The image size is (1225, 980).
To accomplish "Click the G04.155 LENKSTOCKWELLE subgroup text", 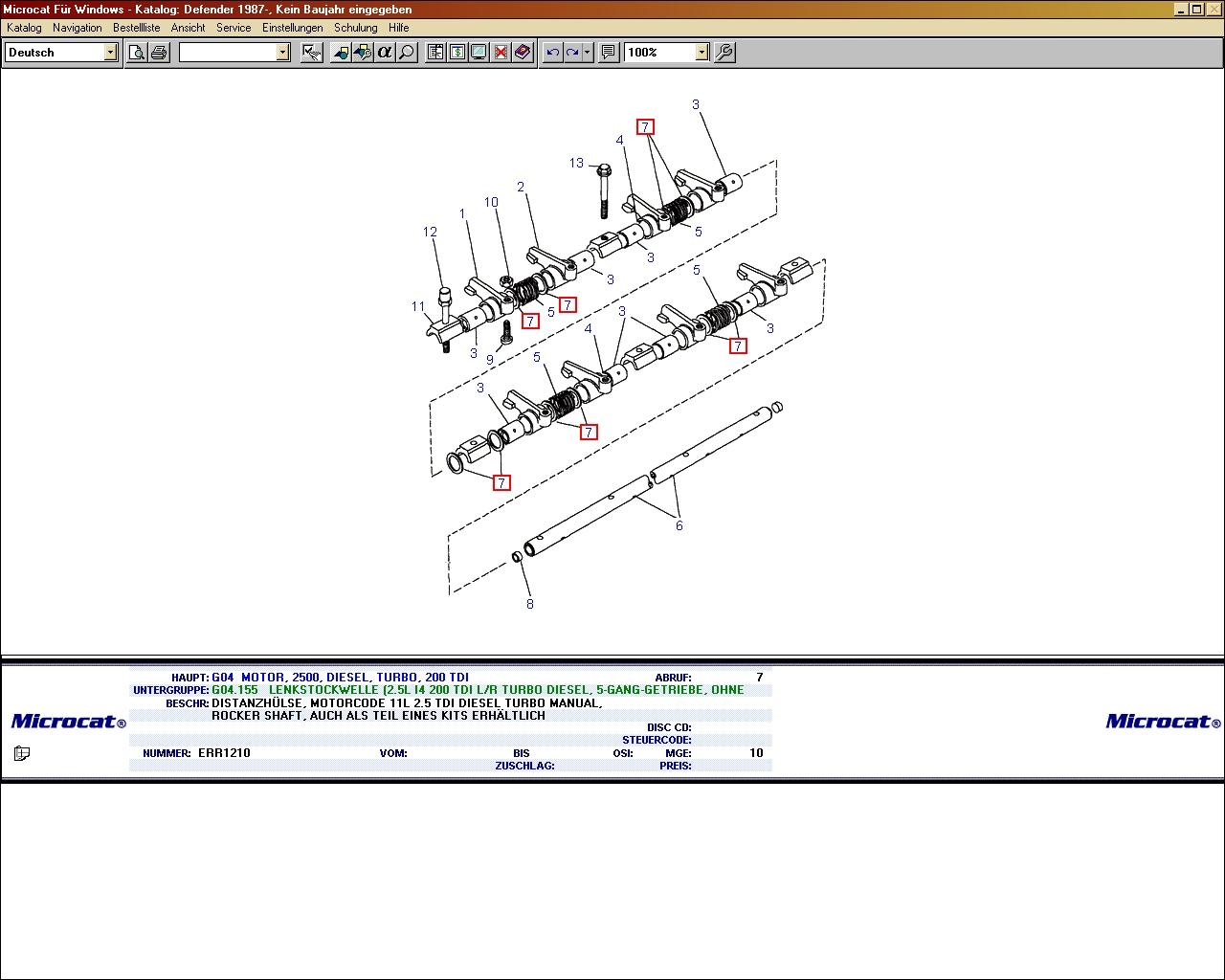I will point(478,689).
